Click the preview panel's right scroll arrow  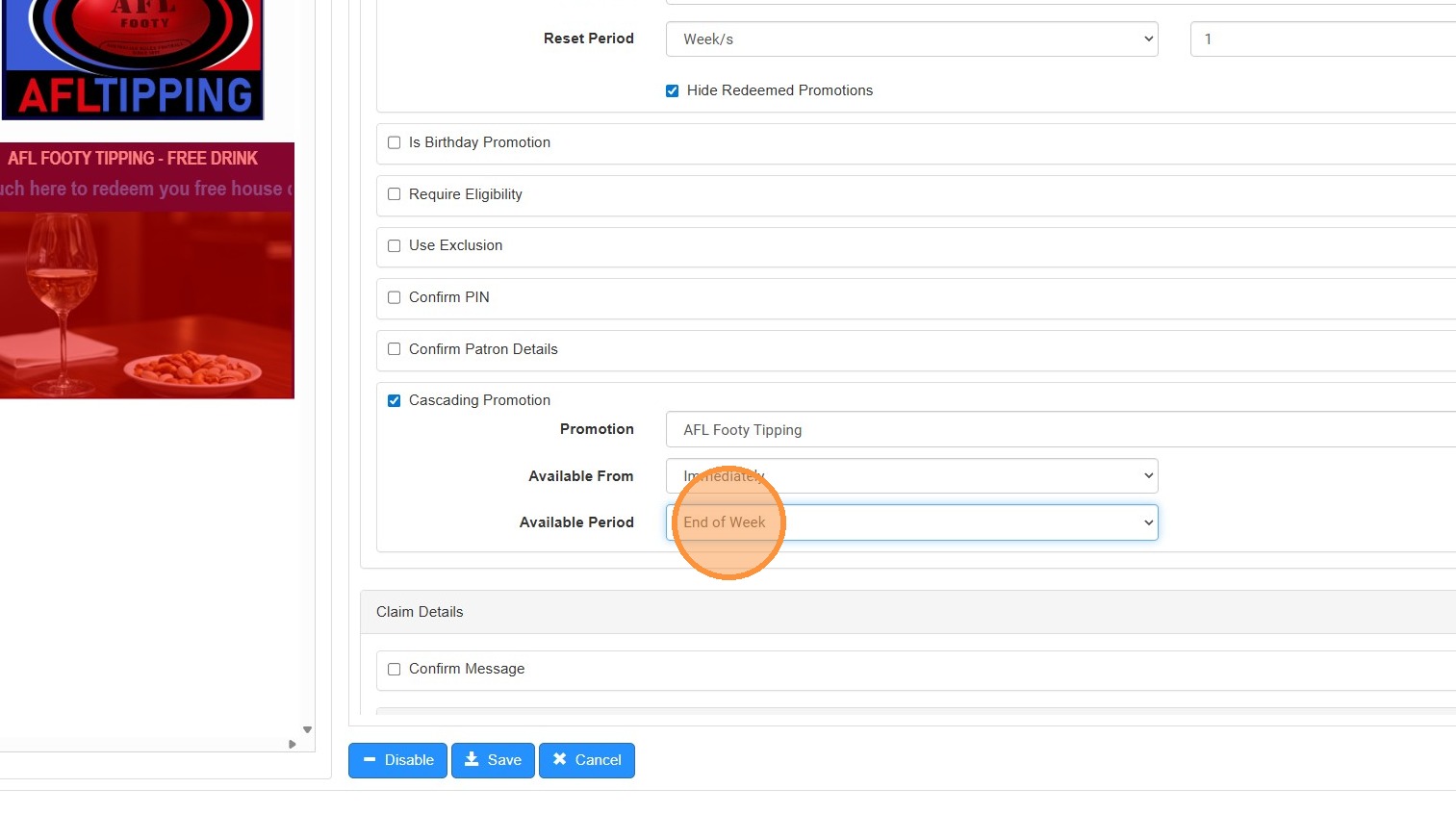[293, 744]
